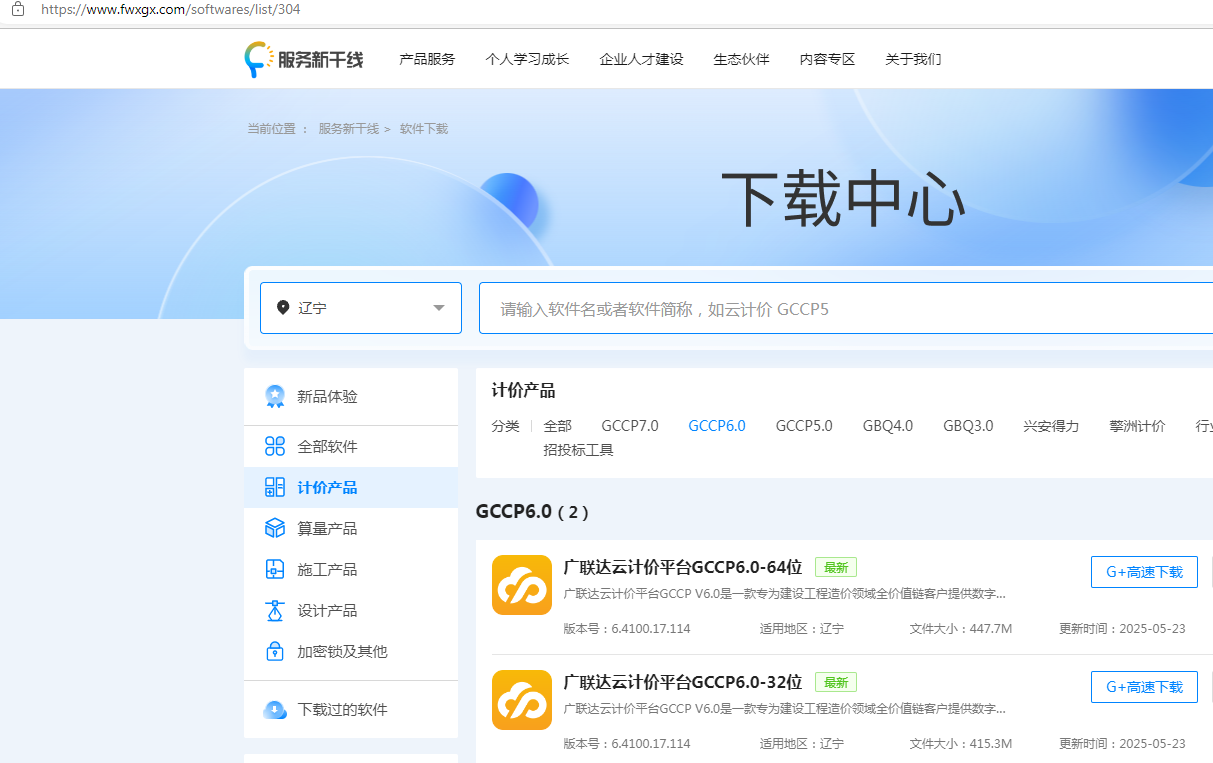Image resolution: width=1213 pixels, height=763 pixels.
Task: Click the 文件大小:415.3M text
Action: click(x=961, y=744)
